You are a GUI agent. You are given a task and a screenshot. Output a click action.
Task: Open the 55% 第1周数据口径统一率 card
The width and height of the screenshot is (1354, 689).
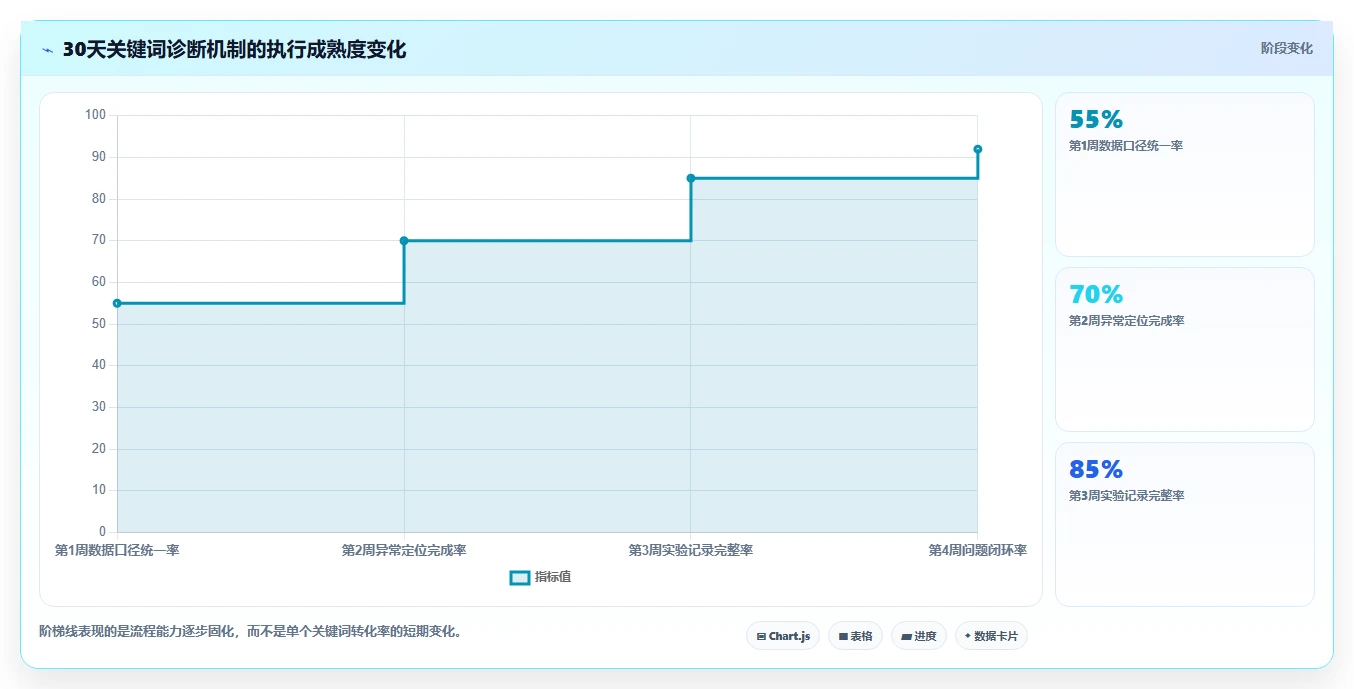(x=1184, y=174)
